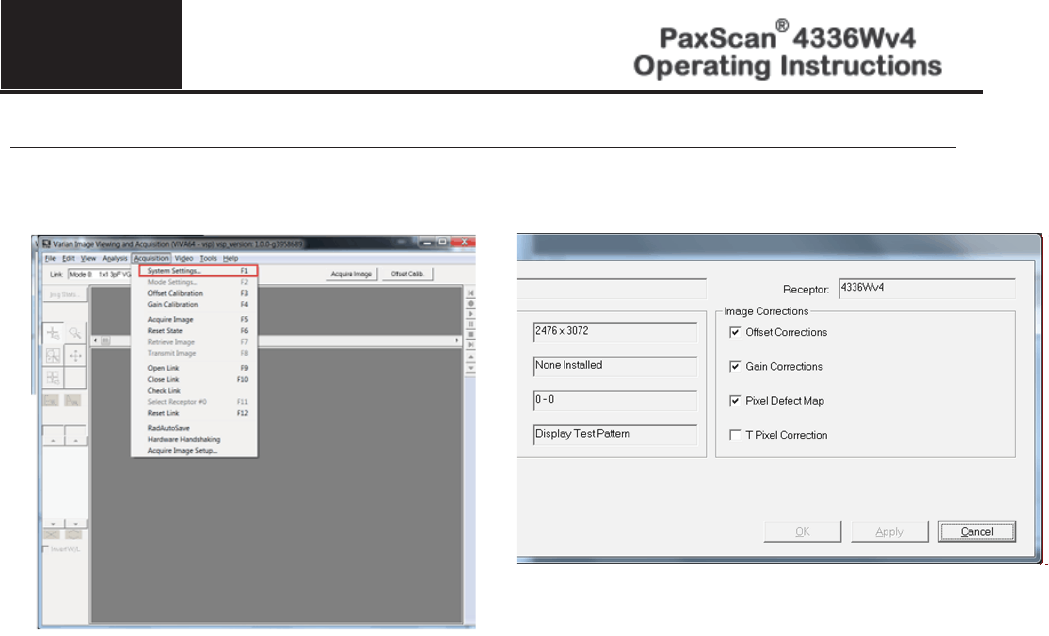
Task: Jump to last frame in playback strip
Action: click(471, 344)
